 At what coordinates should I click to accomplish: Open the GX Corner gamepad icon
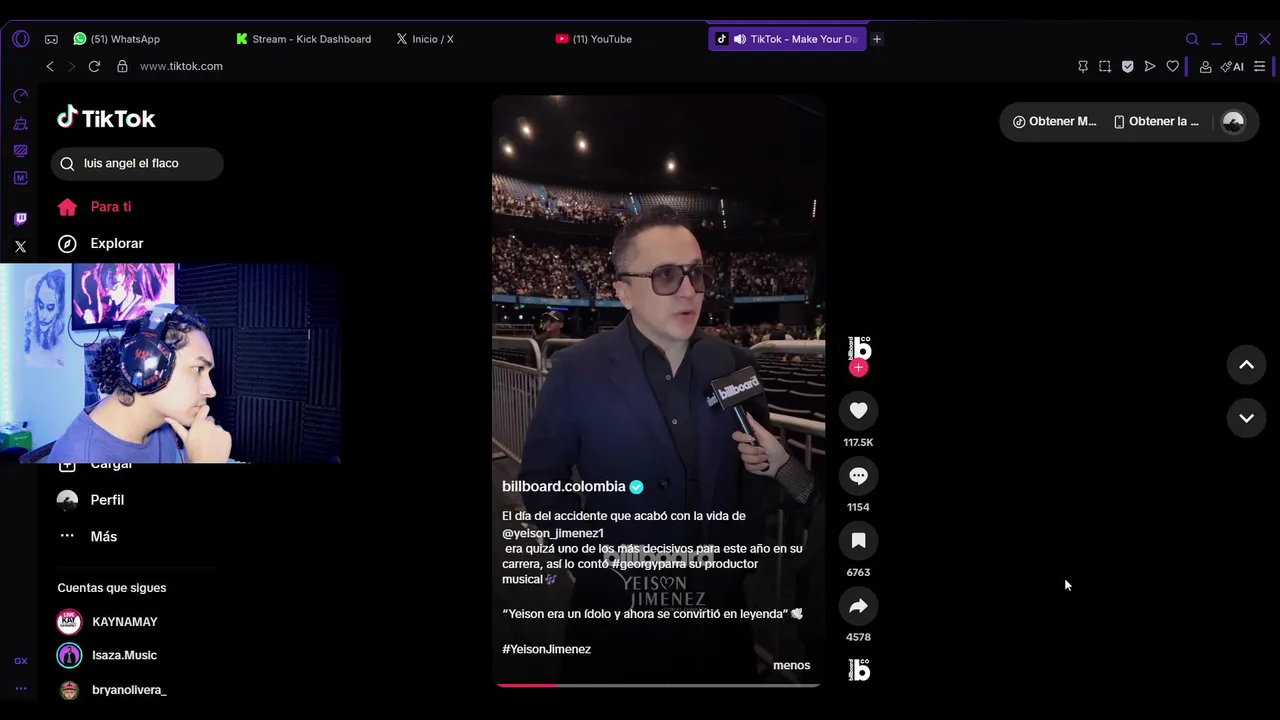coord(51,39)
